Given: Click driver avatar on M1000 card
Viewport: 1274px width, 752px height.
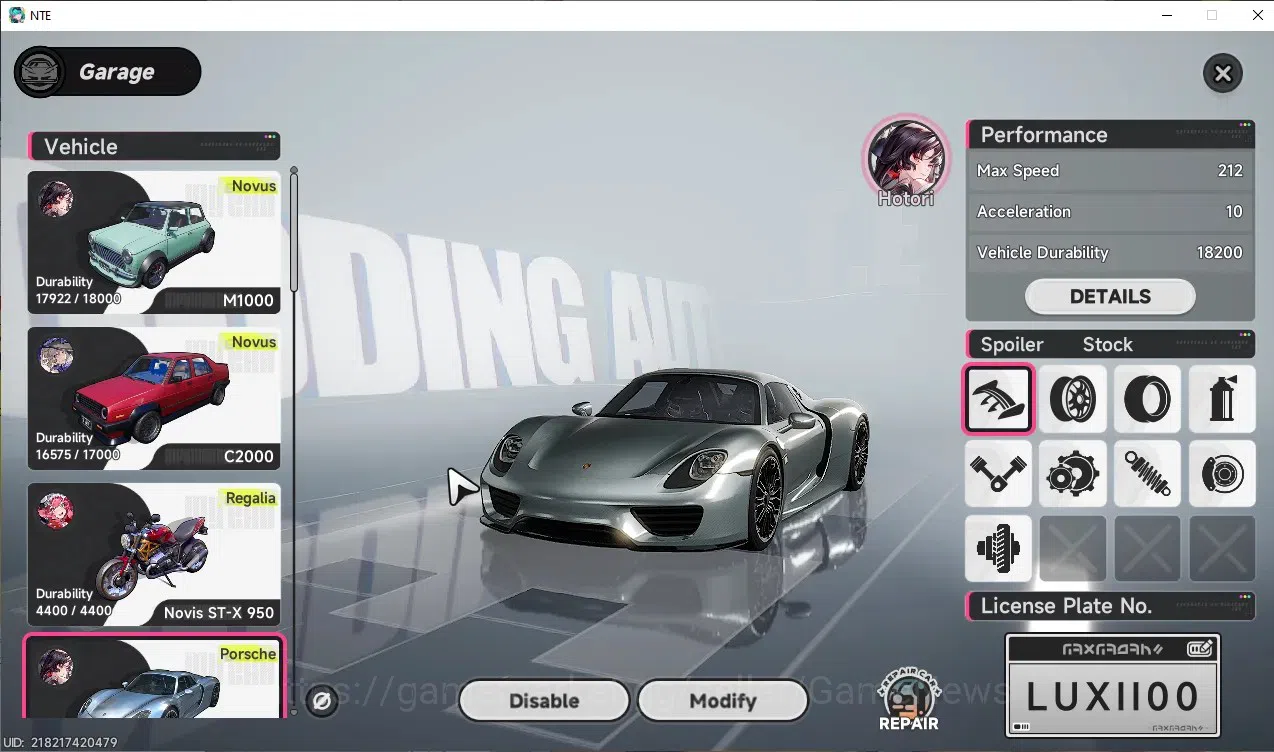Looking at the screenshot, I should (56, 199).
